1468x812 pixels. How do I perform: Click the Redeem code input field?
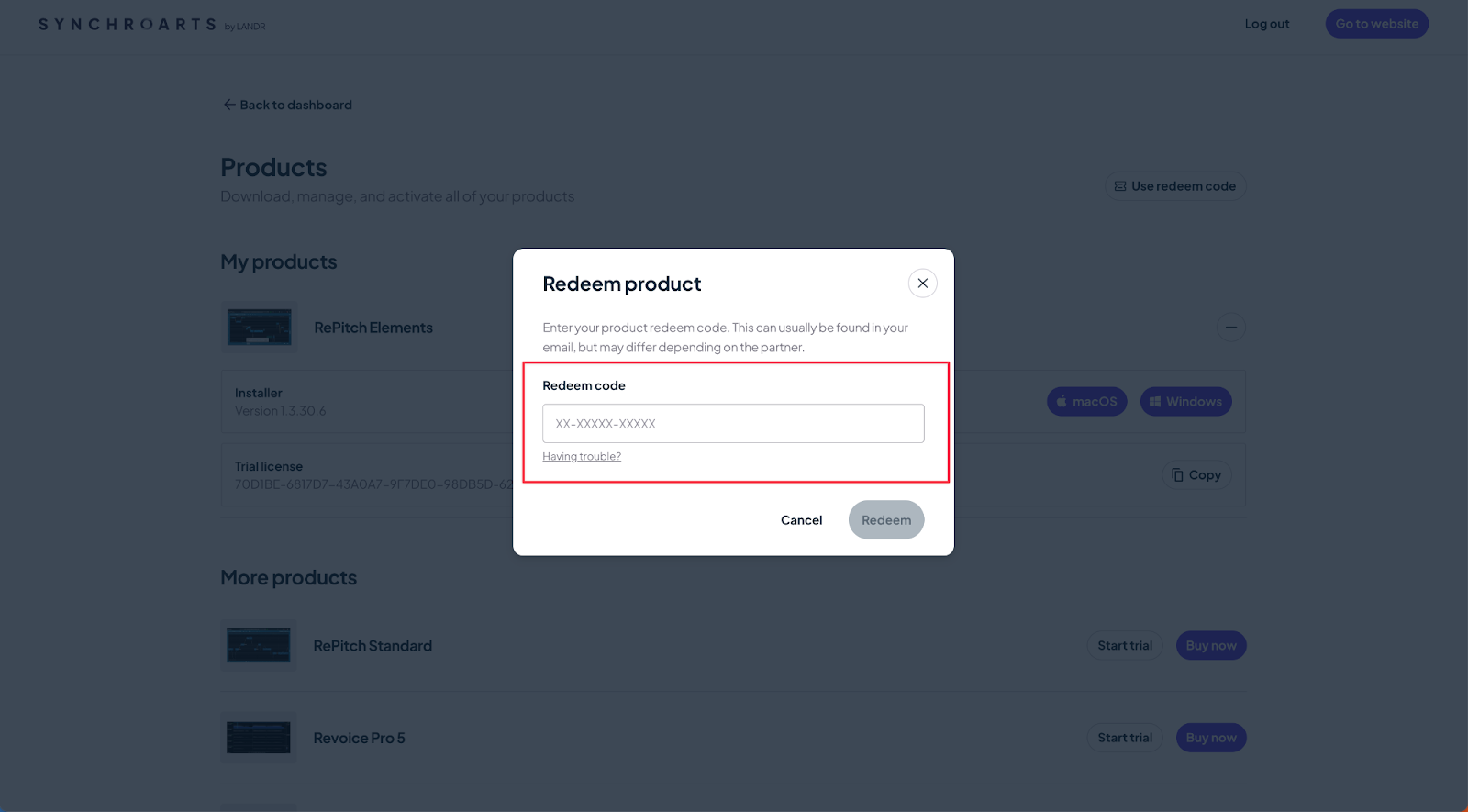[733, 424]
